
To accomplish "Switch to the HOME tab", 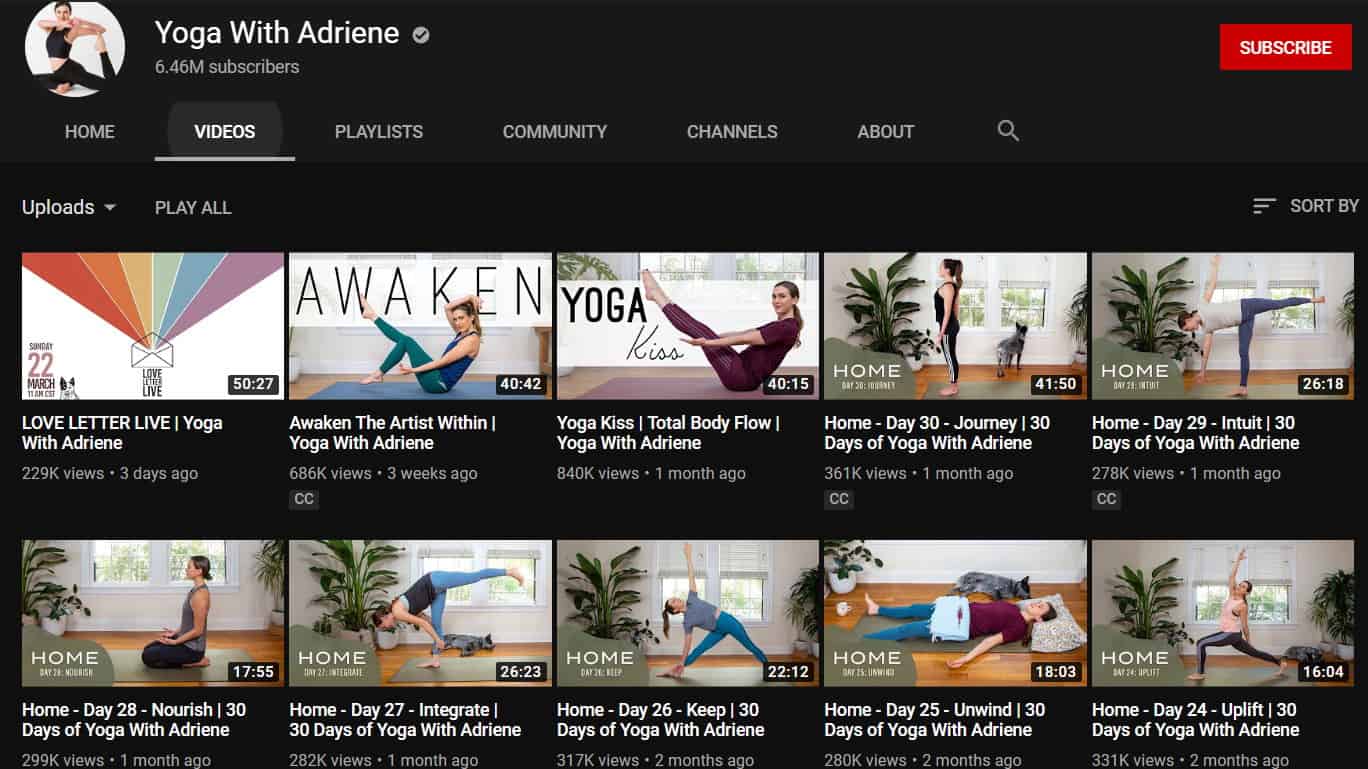I will pyautogui.click(x=90, y=131).
